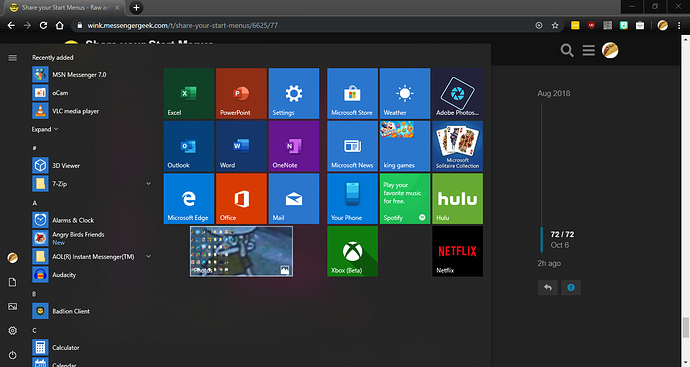Screen dimensions: 690x367
Task: Open the Microsoft News tile
Action: click(352, 146)
